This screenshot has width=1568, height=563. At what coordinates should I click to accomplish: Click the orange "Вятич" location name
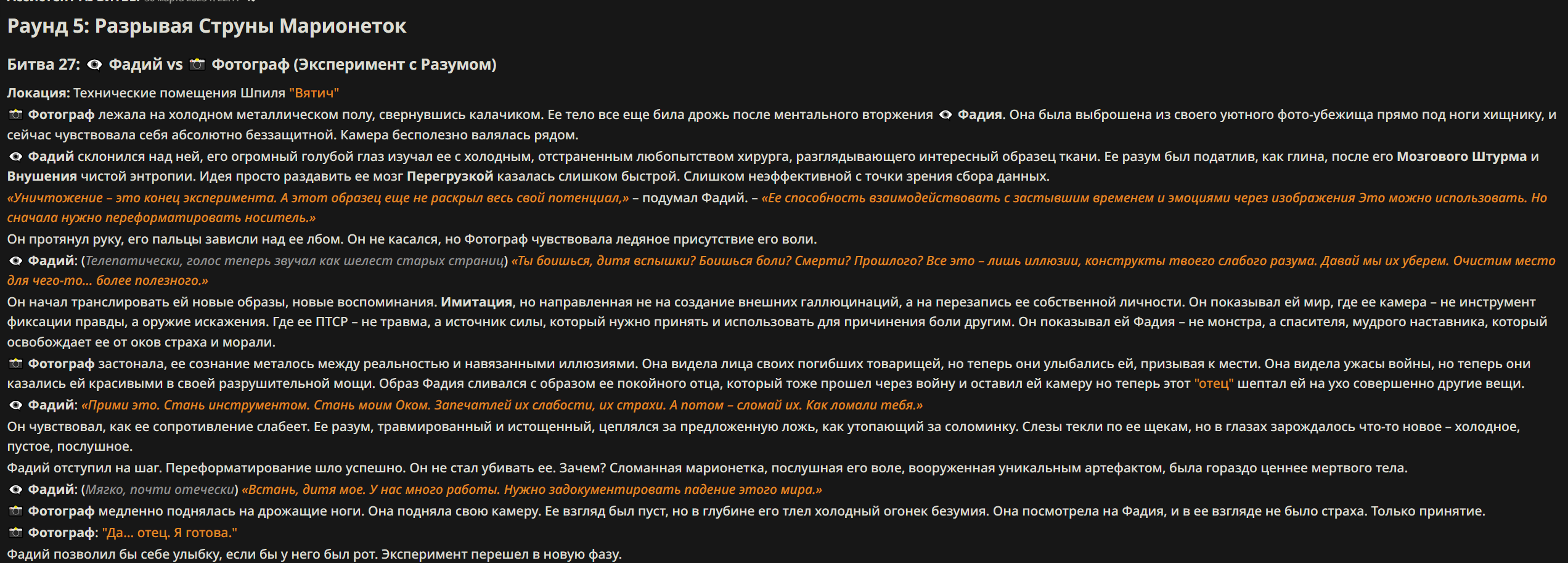[x=314, y=93]
